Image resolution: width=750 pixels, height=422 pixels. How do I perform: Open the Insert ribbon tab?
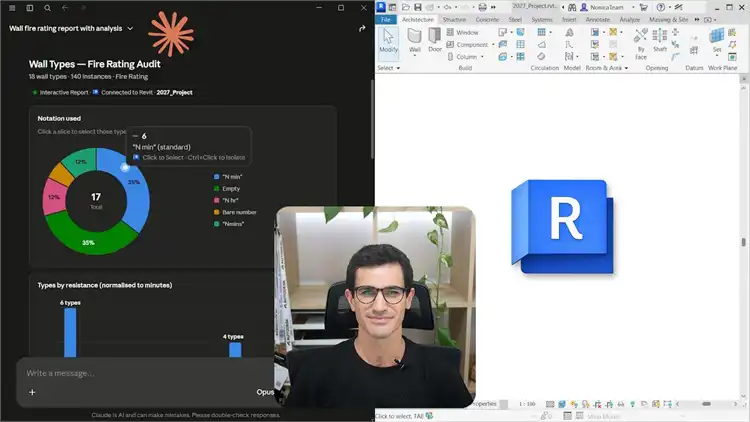569,20
